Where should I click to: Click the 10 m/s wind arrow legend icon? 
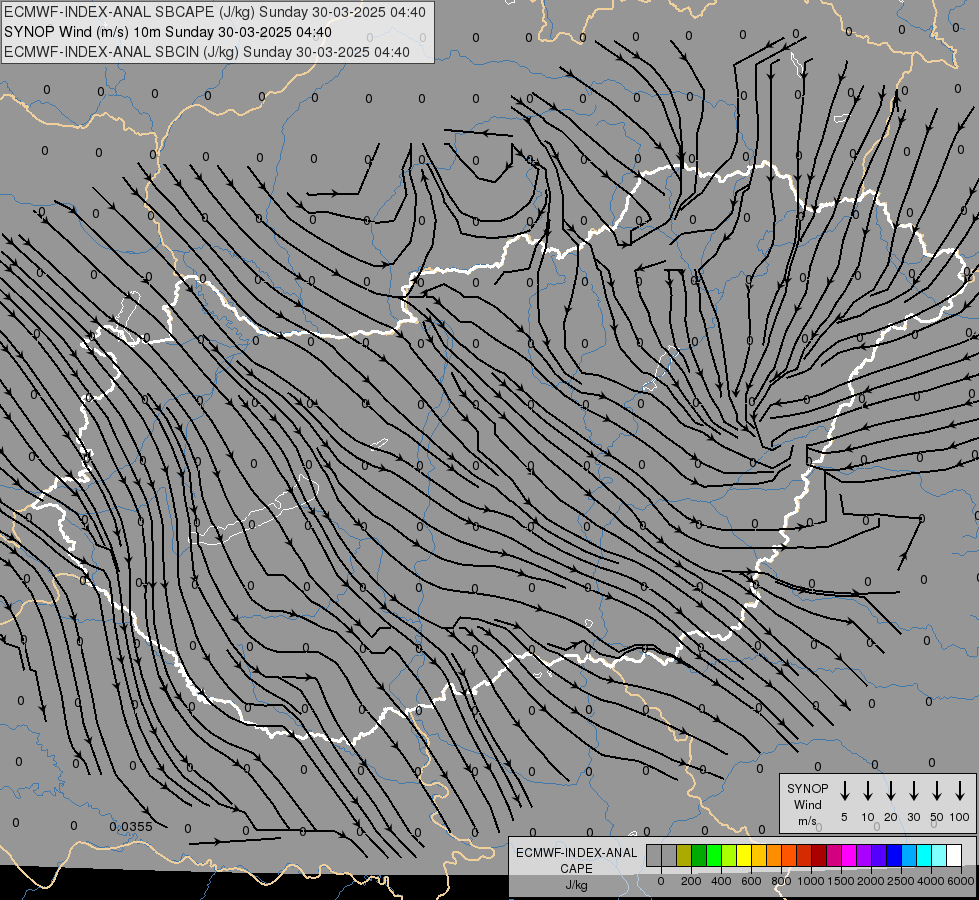click(867, 790)
